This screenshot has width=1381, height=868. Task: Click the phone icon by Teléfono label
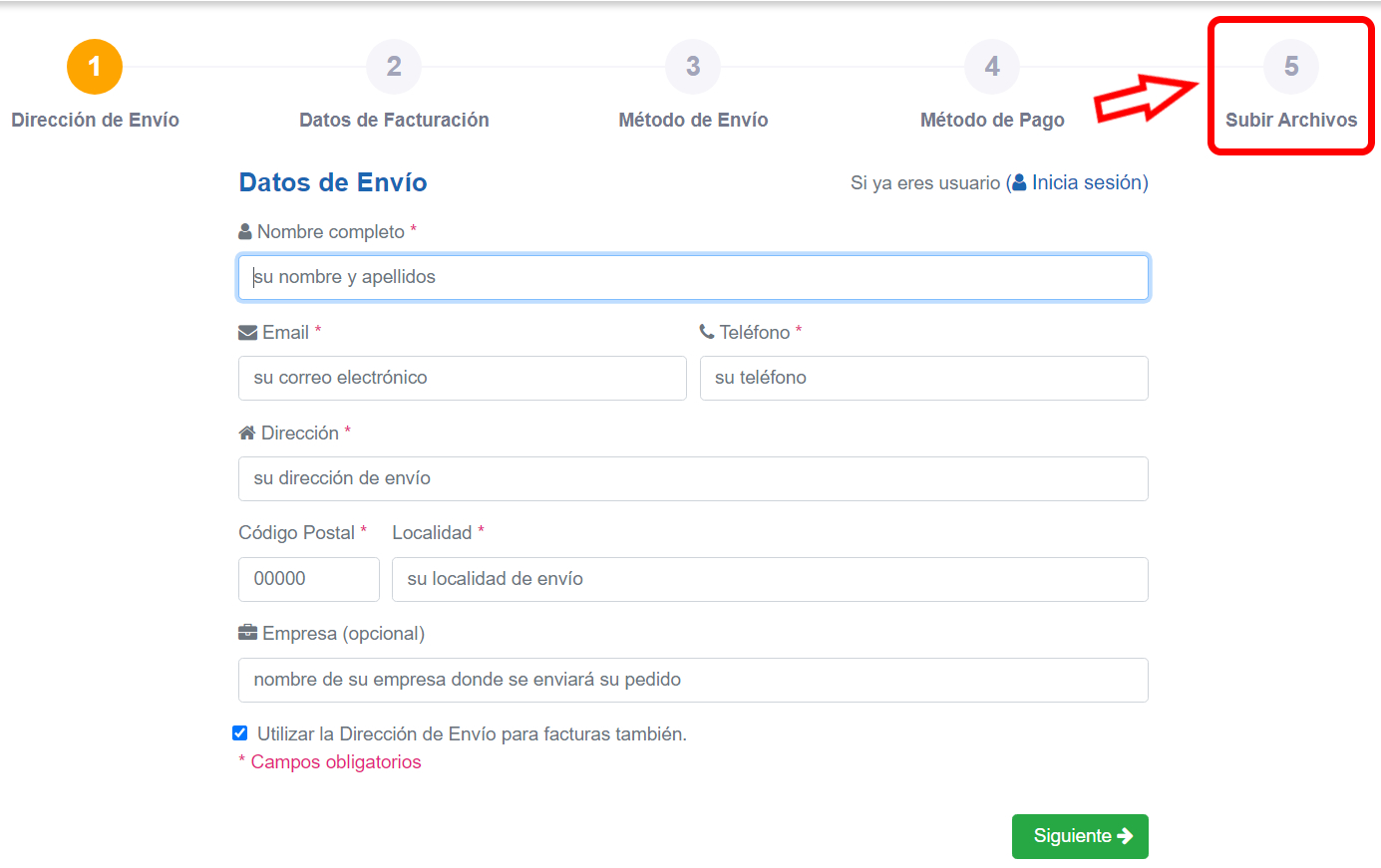coord(707,332)
